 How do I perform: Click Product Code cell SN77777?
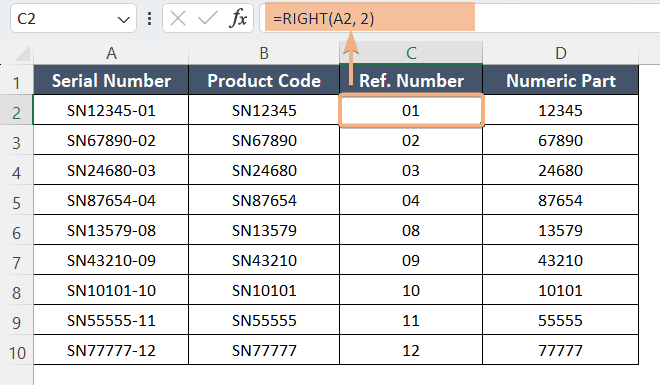[264, 350]
